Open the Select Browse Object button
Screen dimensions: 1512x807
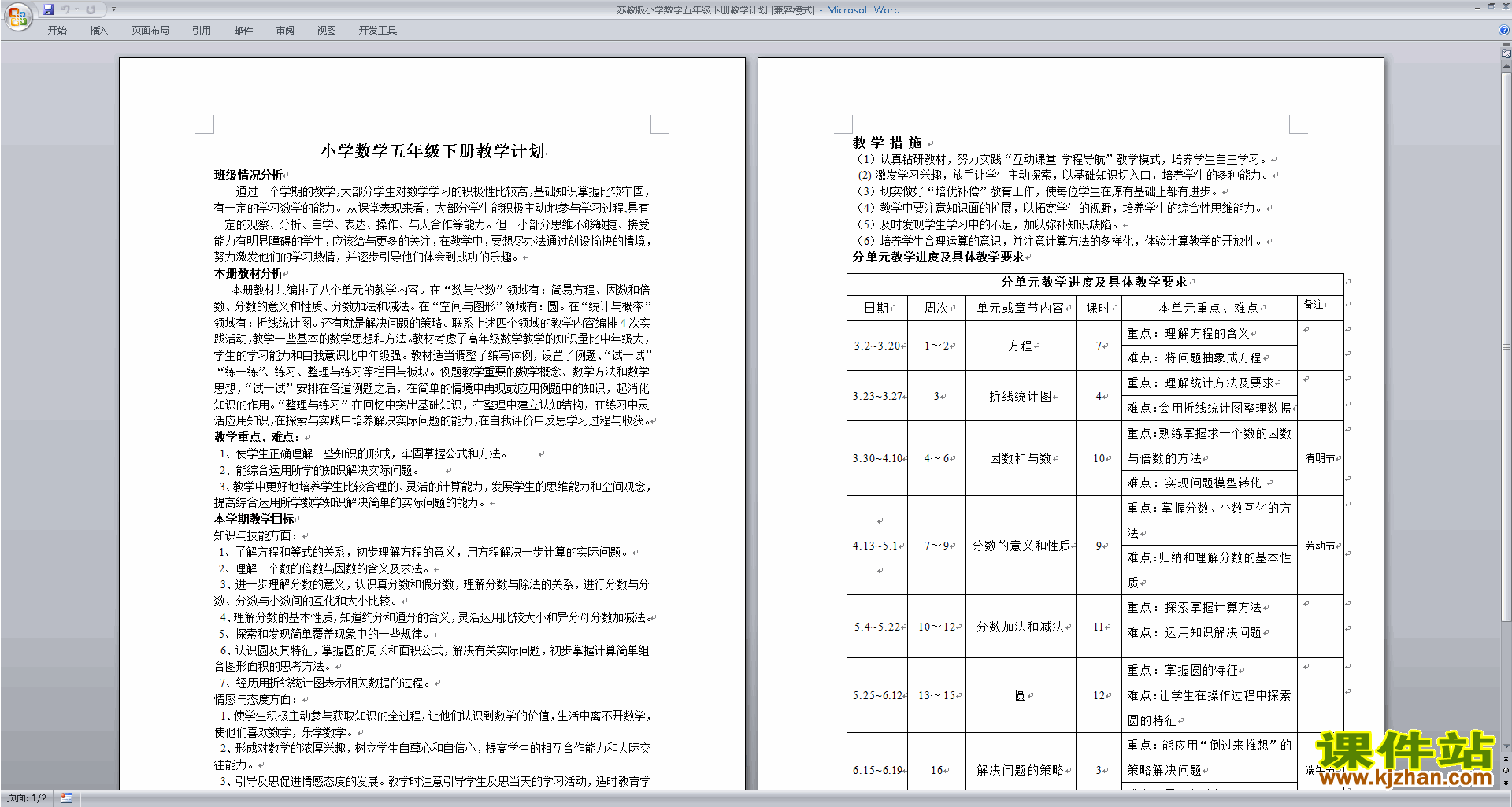tap(1506, 771)
